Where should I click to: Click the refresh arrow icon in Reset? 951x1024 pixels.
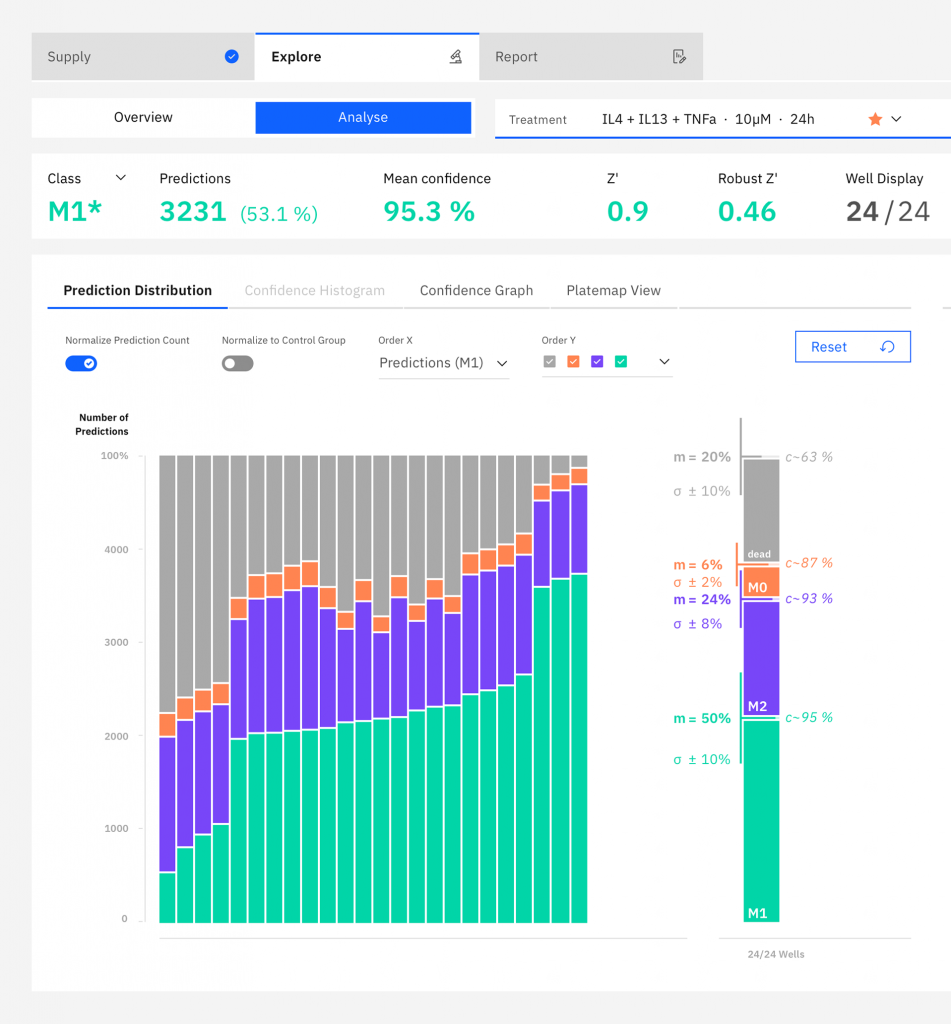887,347
